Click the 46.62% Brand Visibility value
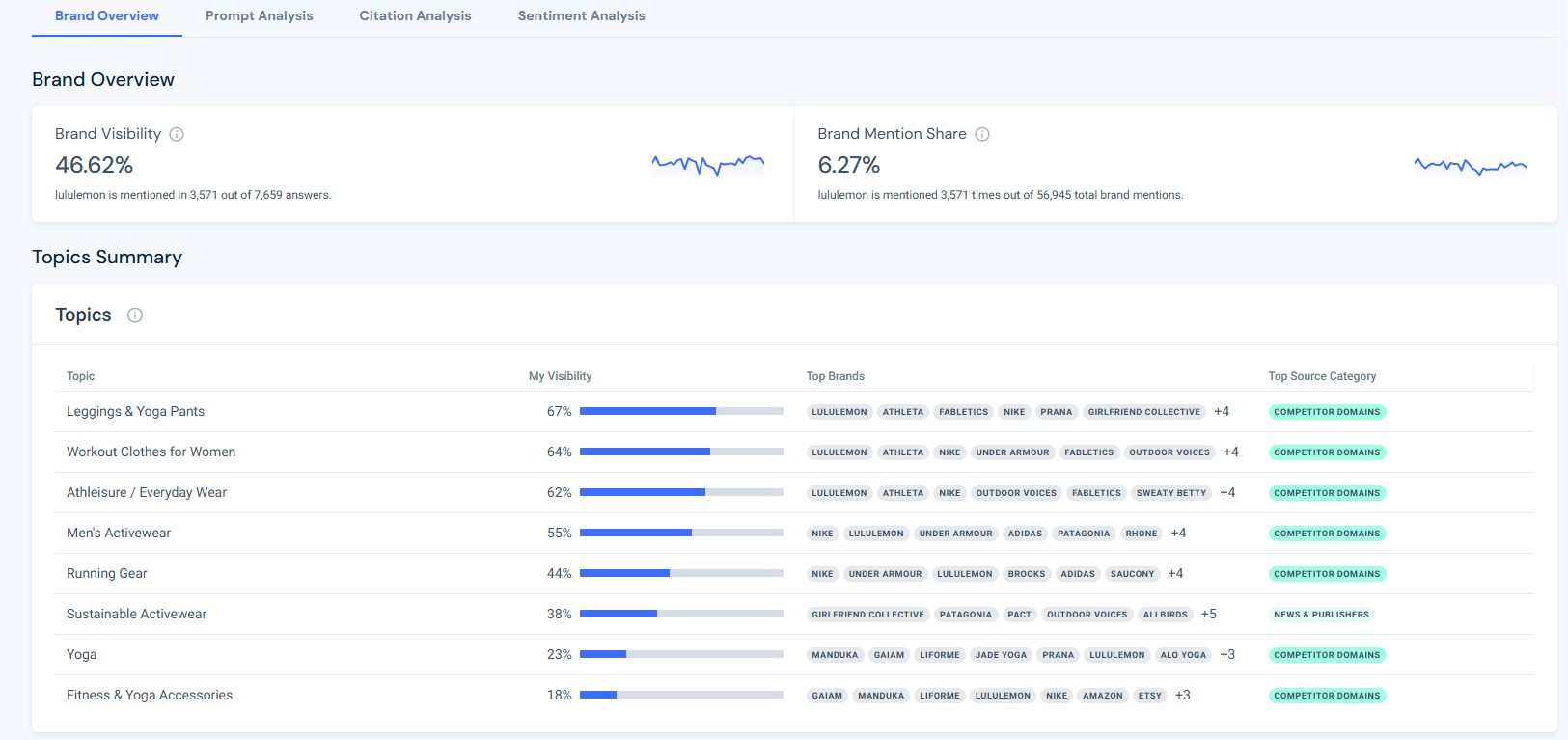The width and height of the screenshot is (1568, 740). (x=95, y=165)
